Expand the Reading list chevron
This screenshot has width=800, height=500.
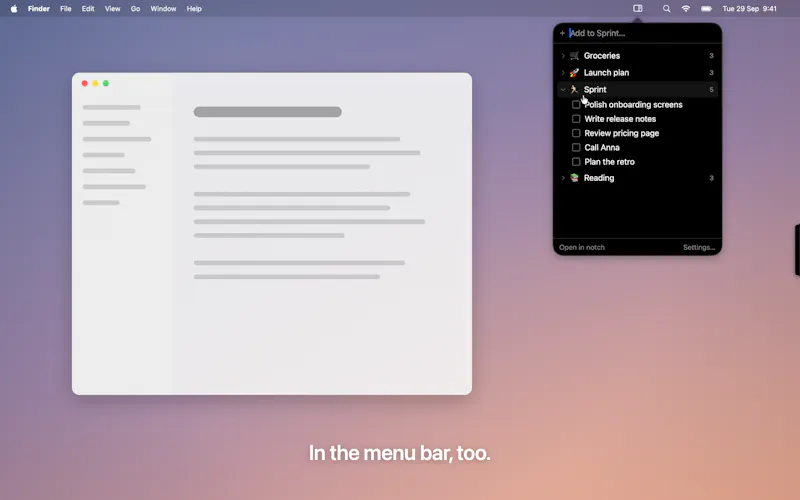[563, 178]
